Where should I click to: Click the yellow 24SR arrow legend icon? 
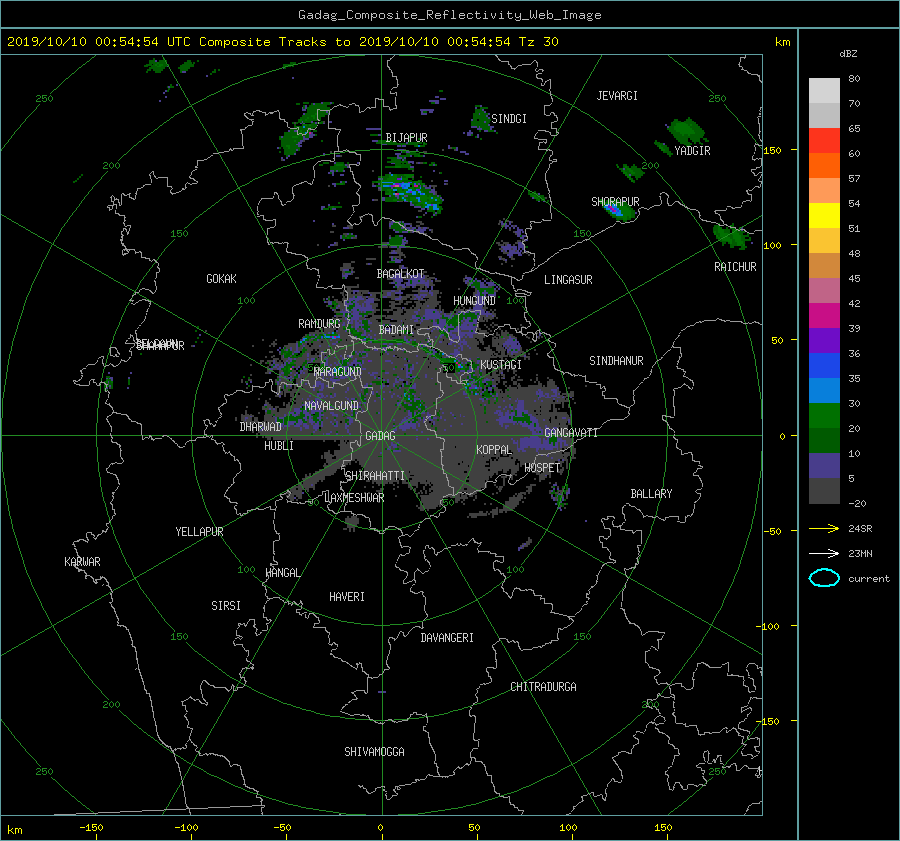point(824,528)
